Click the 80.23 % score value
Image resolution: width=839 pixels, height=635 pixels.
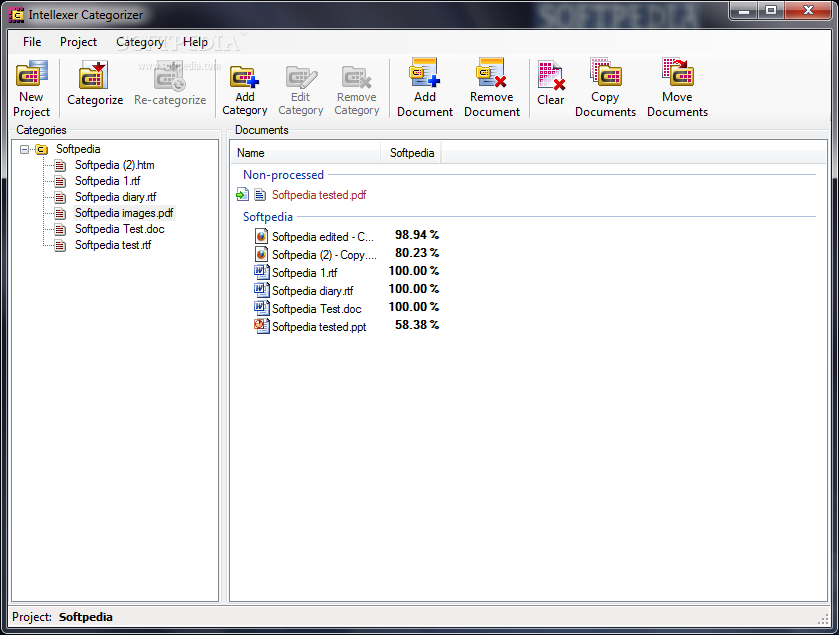417,253
